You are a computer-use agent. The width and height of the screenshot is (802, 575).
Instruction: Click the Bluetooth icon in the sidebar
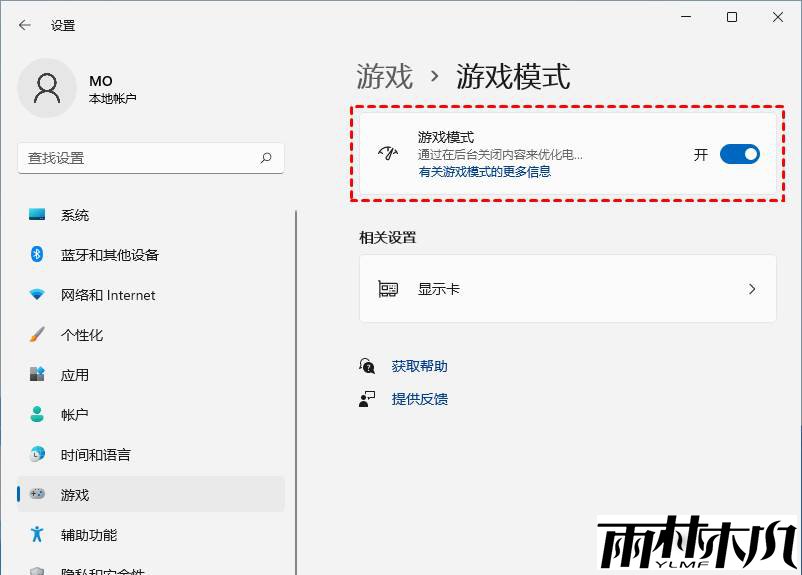pos(37,255)
